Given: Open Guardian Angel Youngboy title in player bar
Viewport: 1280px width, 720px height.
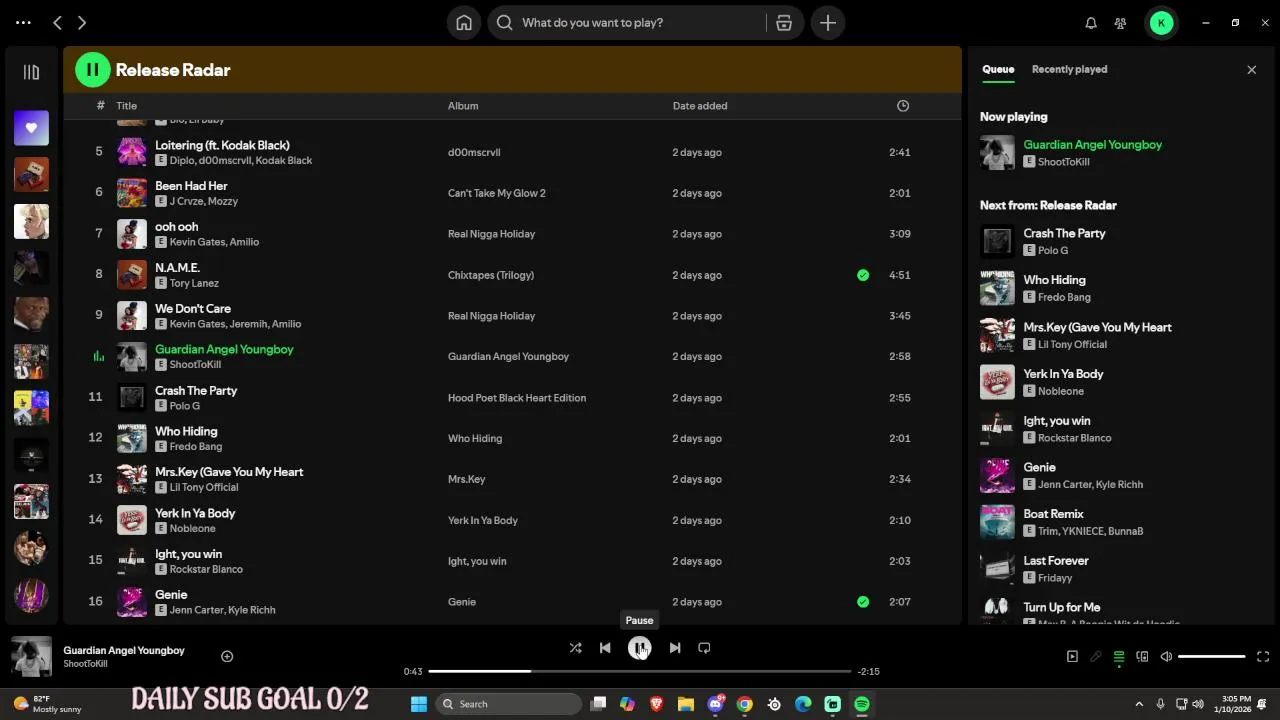Looking at the screenshot, I should [124, 650].
